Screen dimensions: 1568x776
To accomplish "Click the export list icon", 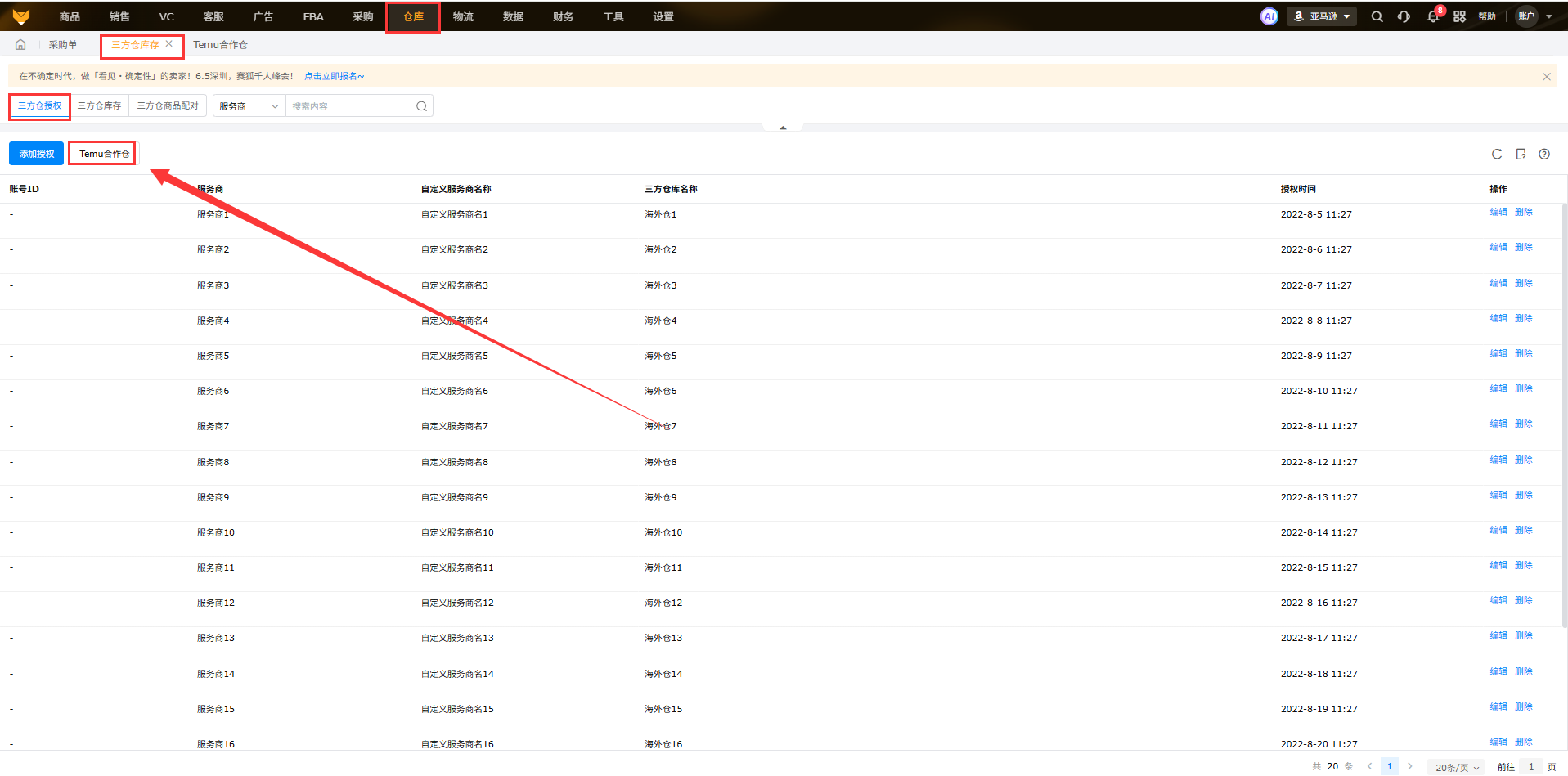I will click(1521, 154).
